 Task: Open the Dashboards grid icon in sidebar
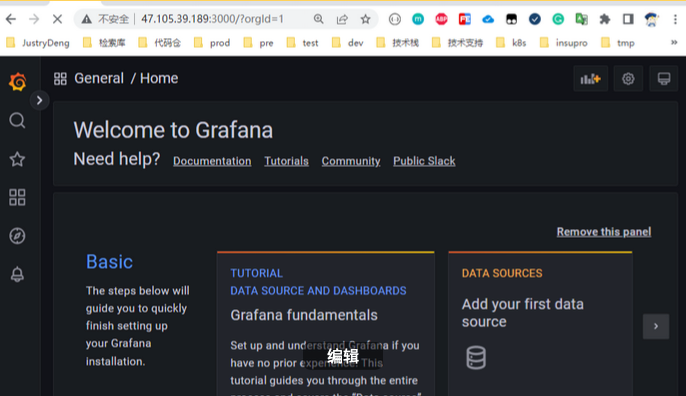click(x=17, y=197)
